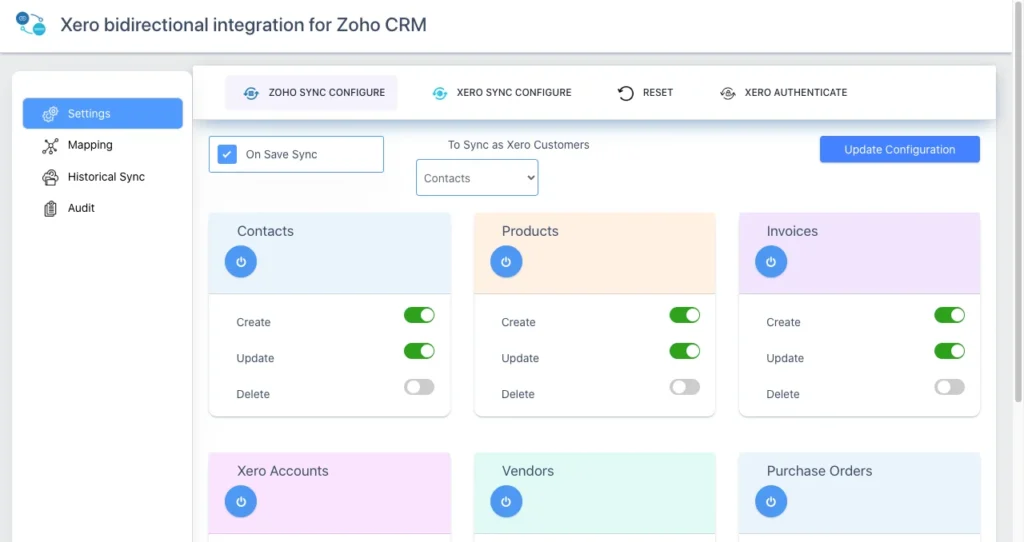
Task: Click the Xero Accounts card heading
Action: coord(283,471)
